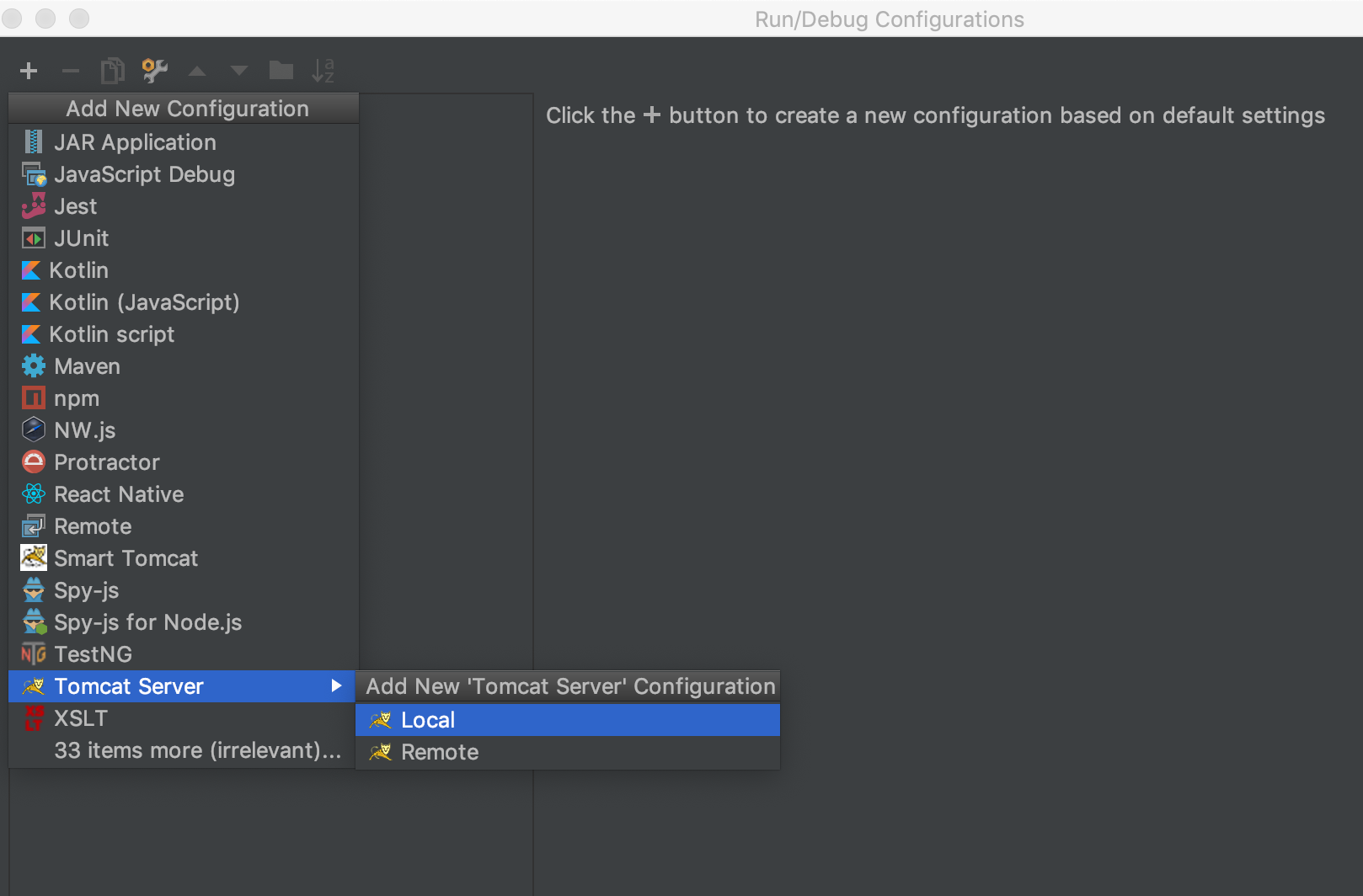This screenshot has width=1363, height=896.
Task: Click the create new folder toolbar icon
Action: pyautogui.click(x=281, y=71)
